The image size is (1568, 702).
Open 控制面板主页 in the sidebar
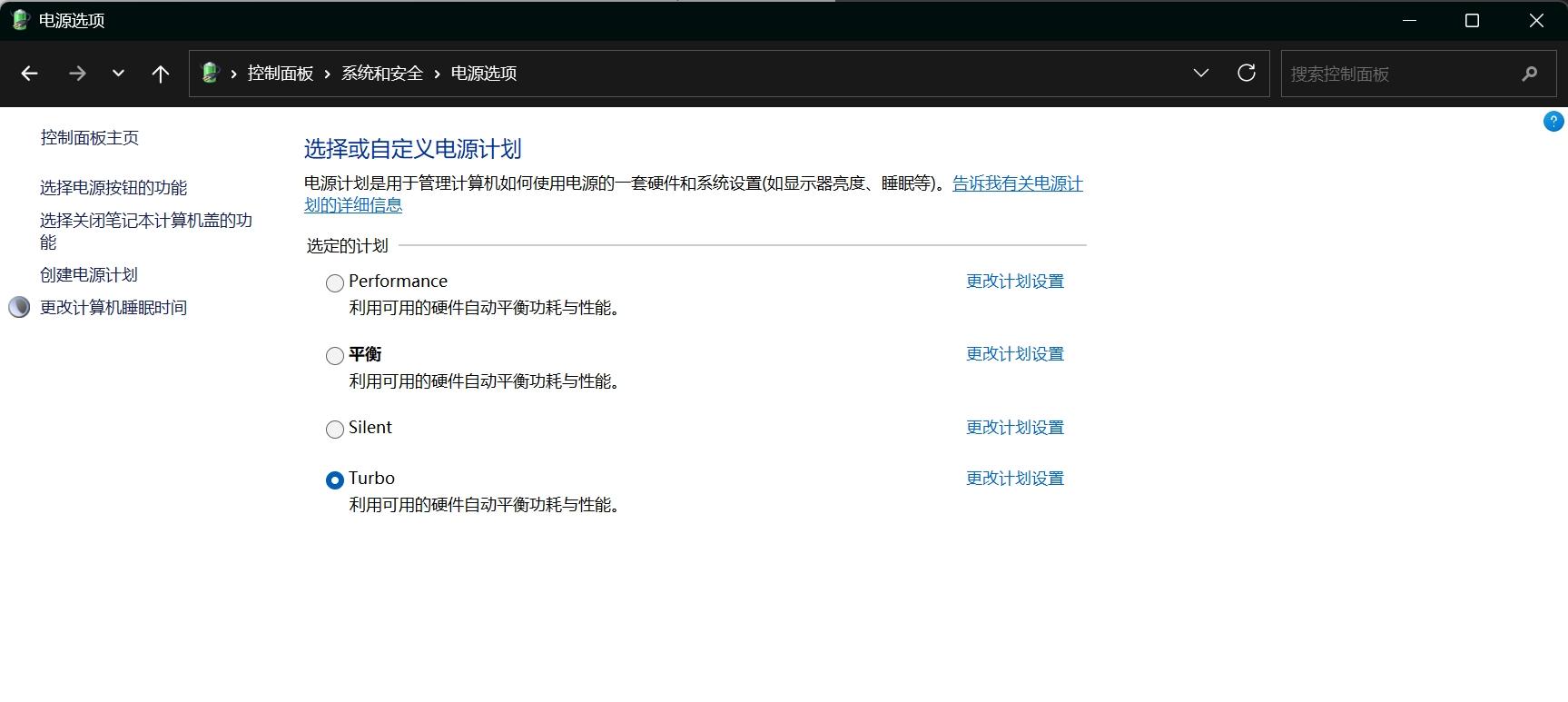[x=90, y=138]
